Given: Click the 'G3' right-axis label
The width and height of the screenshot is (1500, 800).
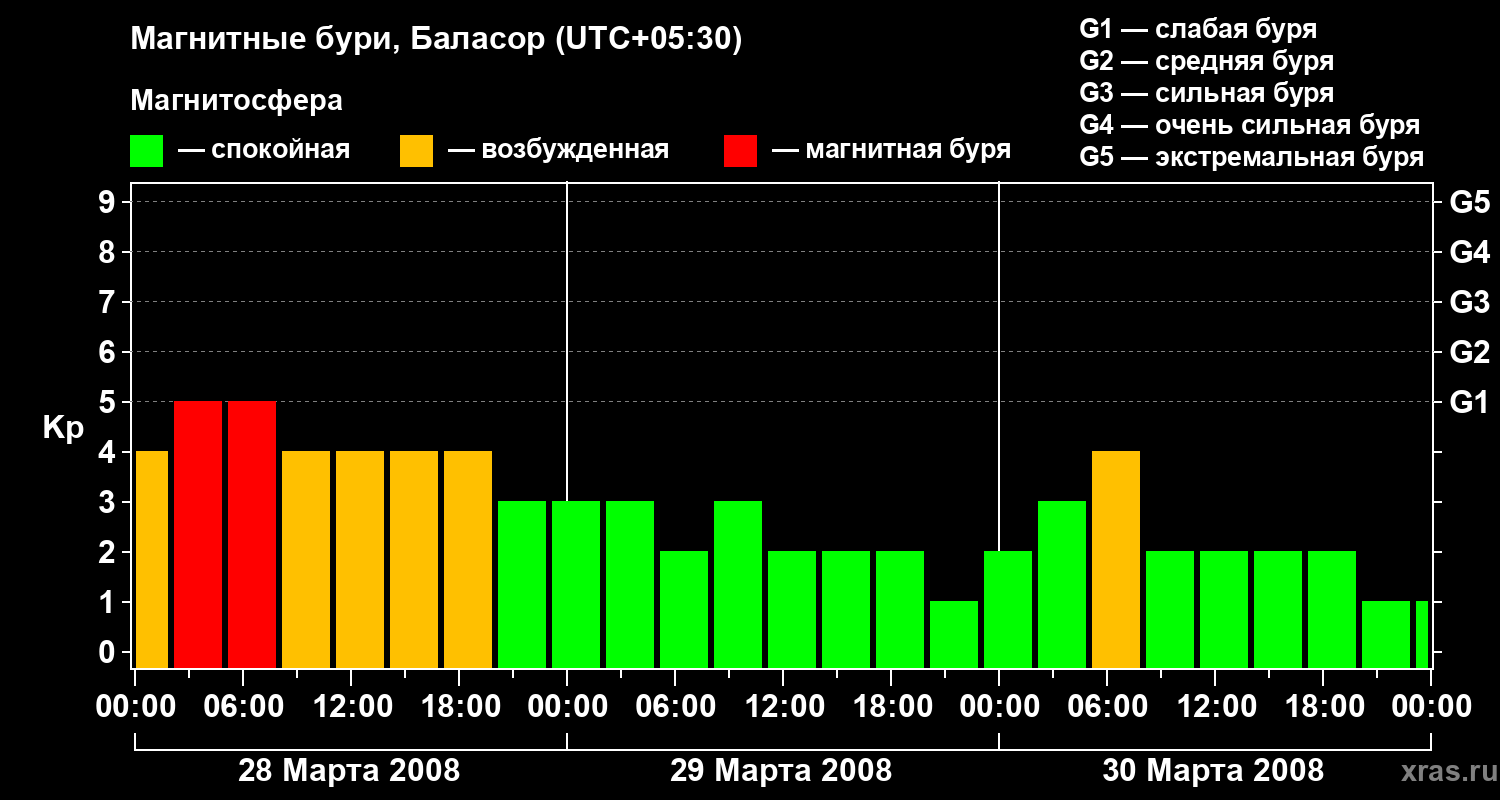Looking at the screenshot, I should click(1469, 302).
